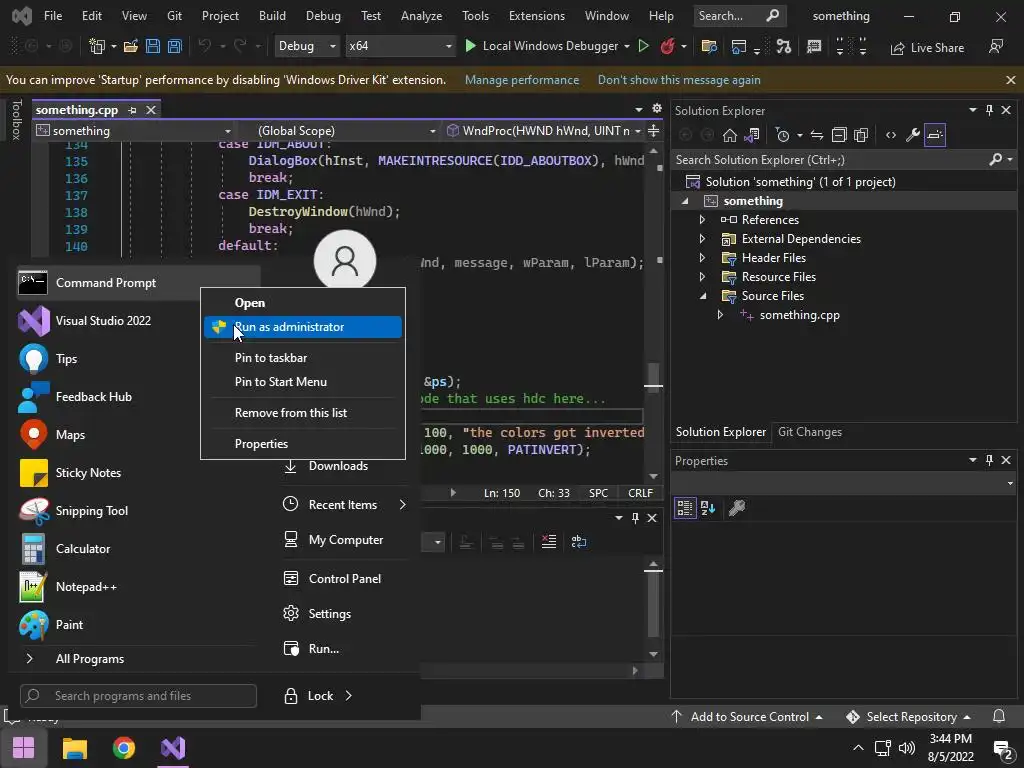This screenshot has height=768, width=1024.
Task: Expand Recent Items submenu arrow
Action: pyautogui.click(x=402, y=505)
